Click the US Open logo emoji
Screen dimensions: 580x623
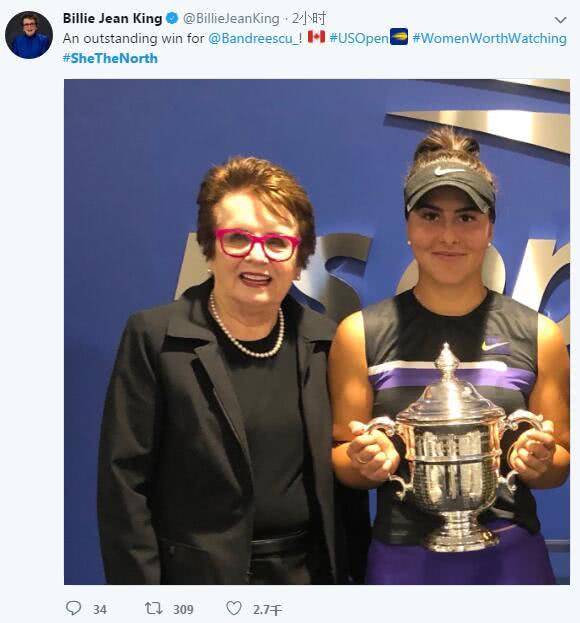click(399, 37)
